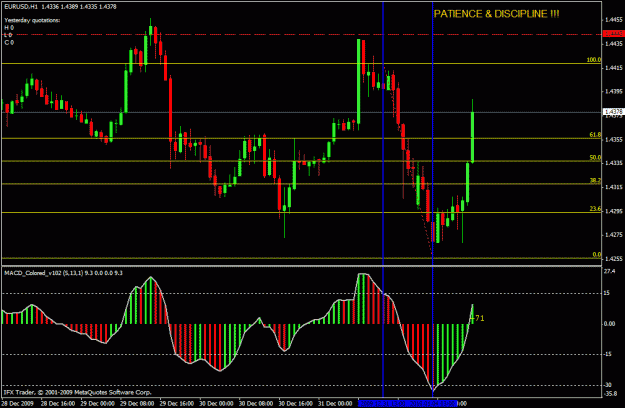Click the 1.4455 price axis value
Viewport: 625px width, 408px height.
[613, 20]
